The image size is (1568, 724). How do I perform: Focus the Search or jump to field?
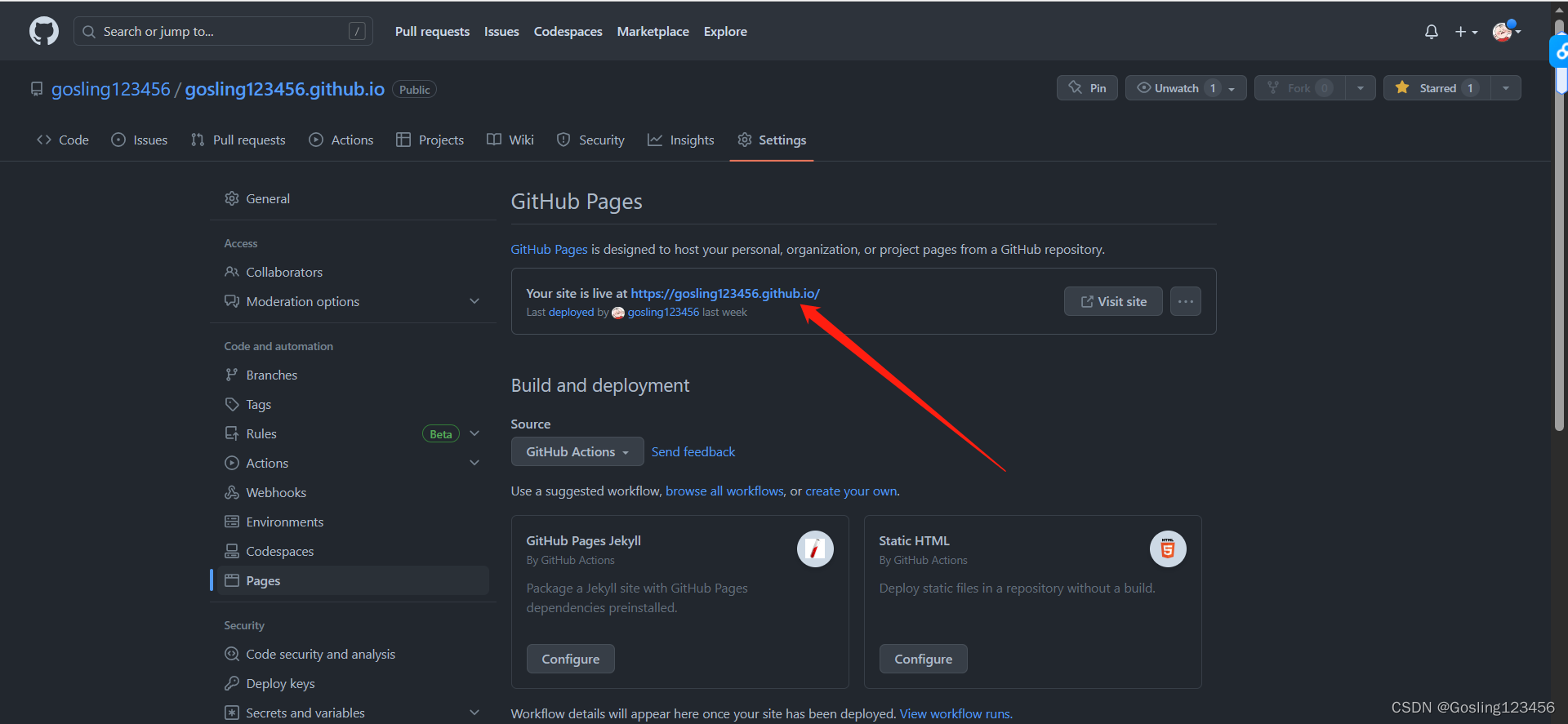(x=223, y=31)
